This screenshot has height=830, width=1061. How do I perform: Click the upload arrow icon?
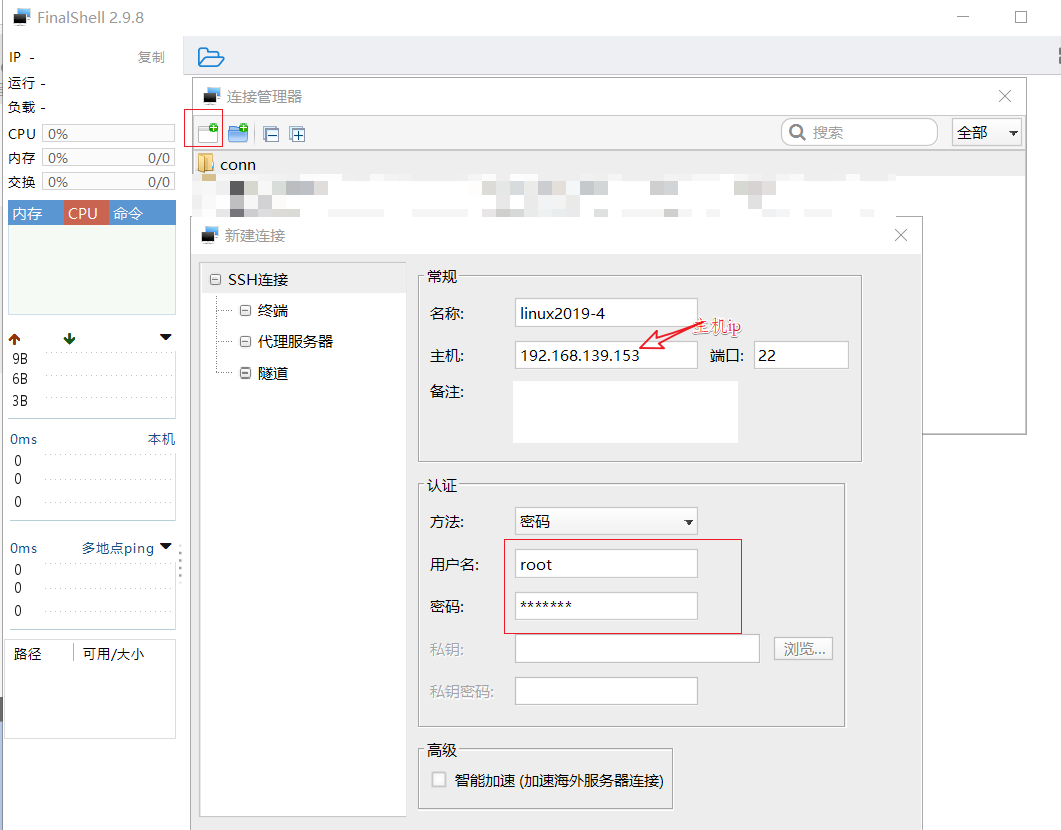[14, 339]
